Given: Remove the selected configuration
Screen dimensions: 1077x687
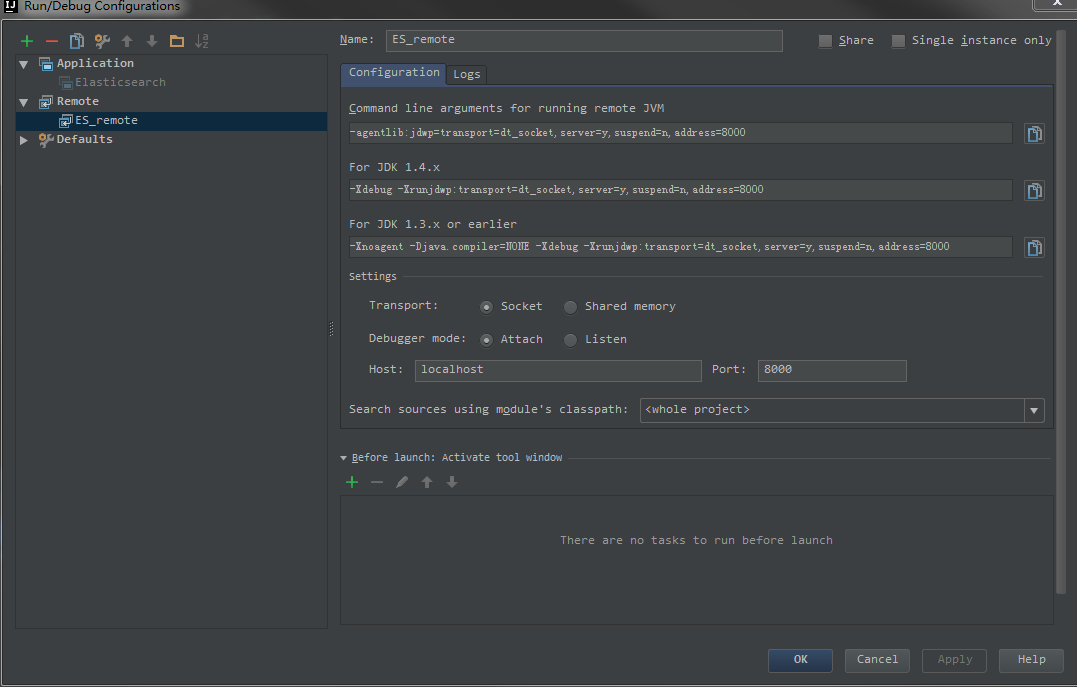Looking at the screenshot, I should (x=50, y=41).
